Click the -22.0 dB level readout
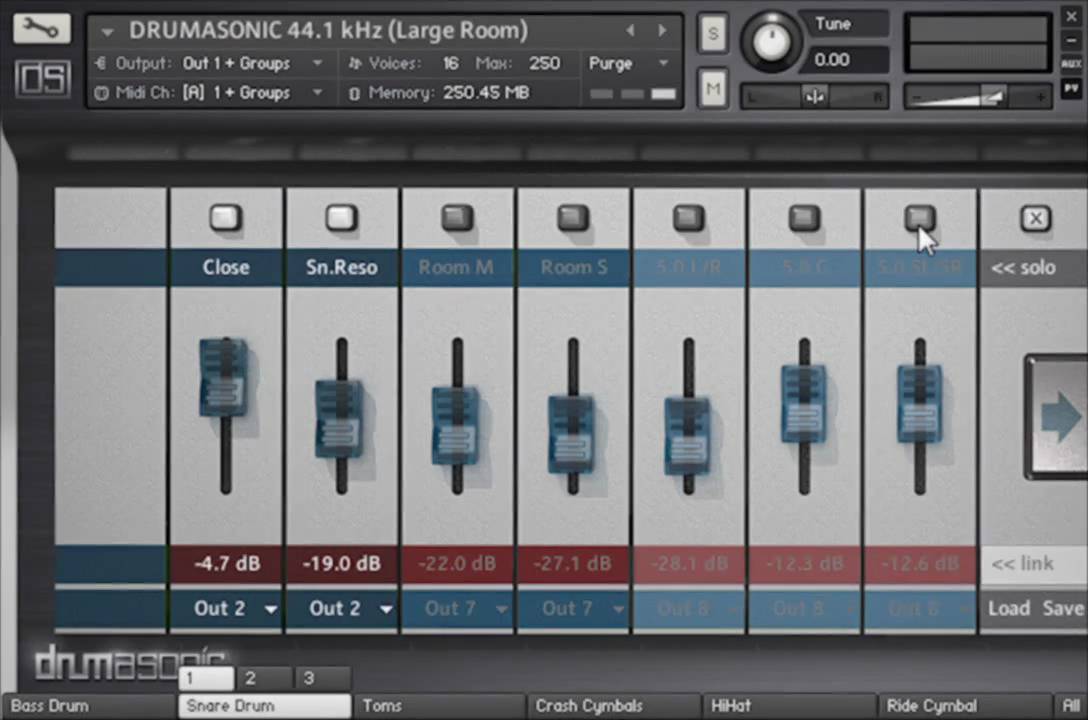 pyautogui.click(x=457, y=563)
